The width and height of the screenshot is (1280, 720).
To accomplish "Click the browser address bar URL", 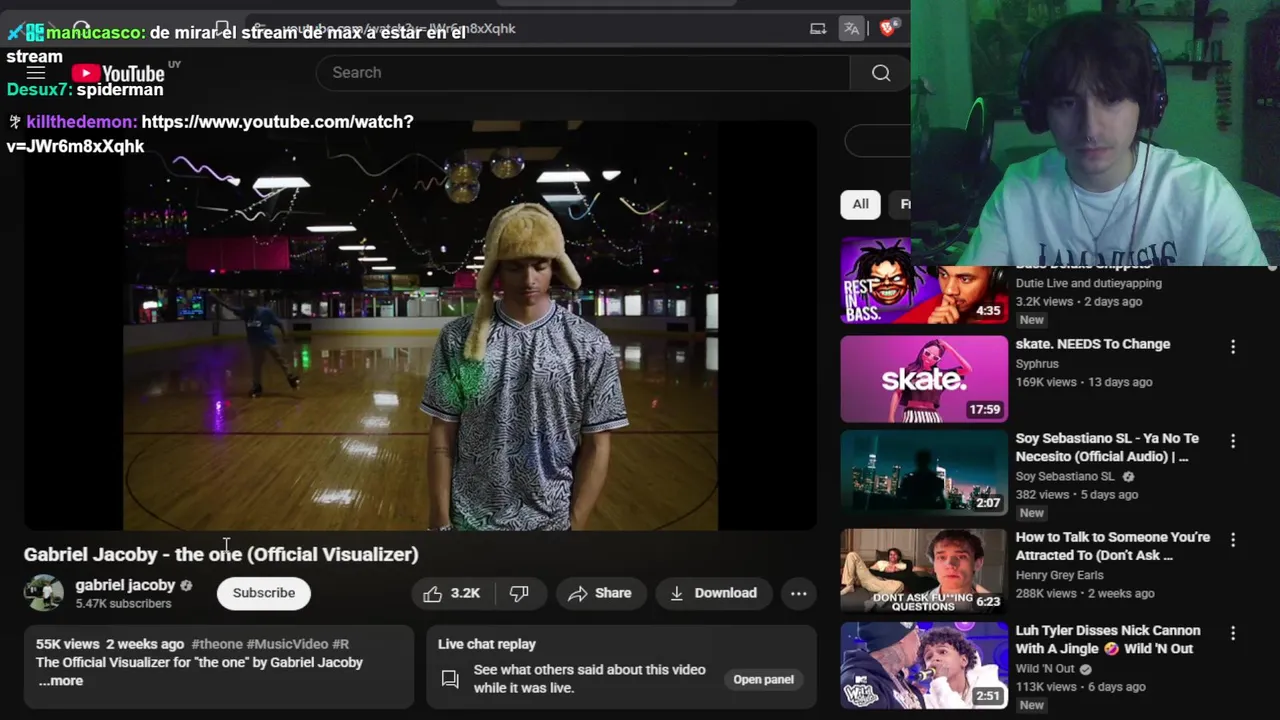I will [x=400, y=29].
